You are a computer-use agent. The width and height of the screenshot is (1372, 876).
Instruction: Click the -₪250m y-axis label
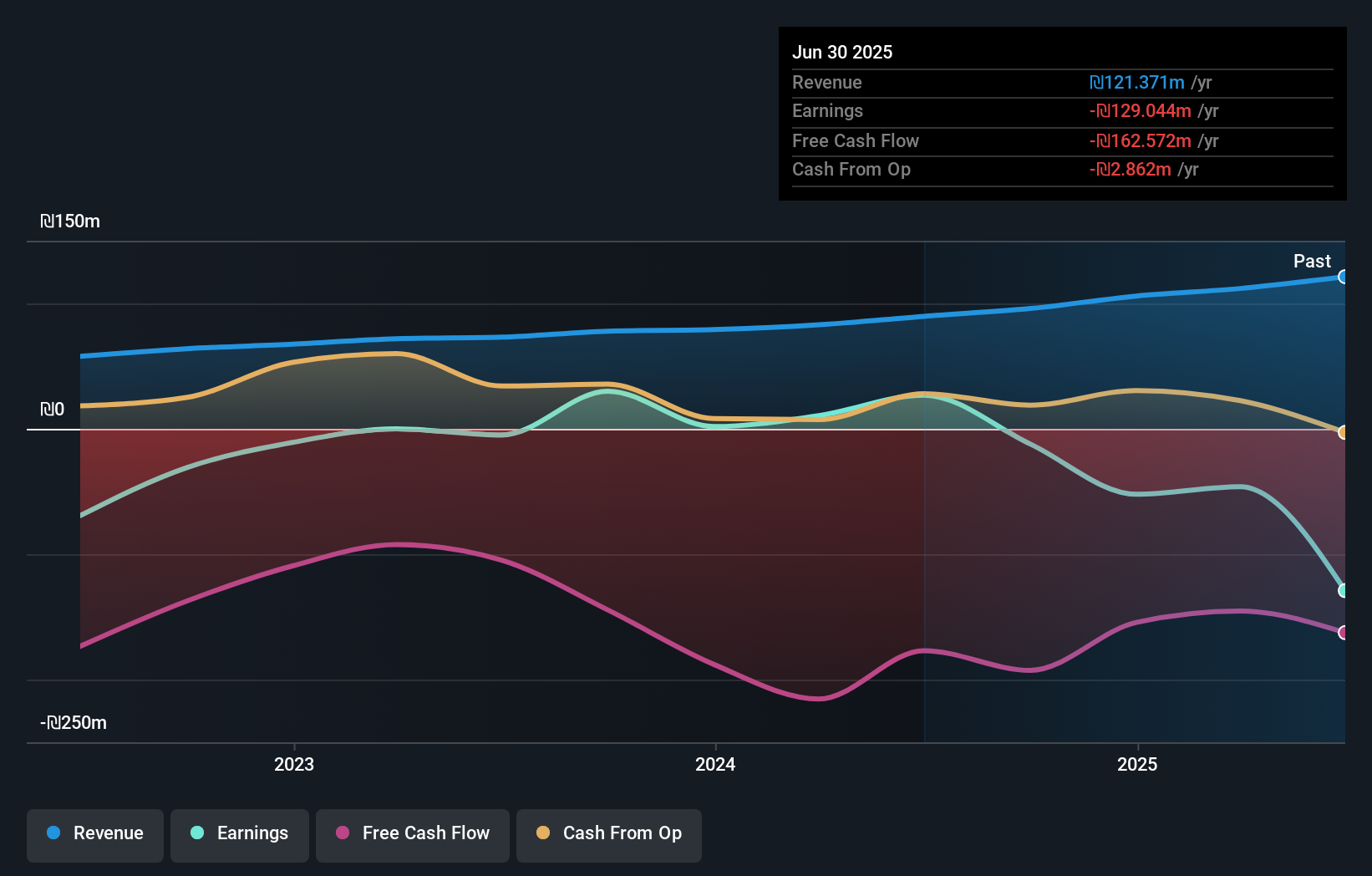click(x=74, y=723)
